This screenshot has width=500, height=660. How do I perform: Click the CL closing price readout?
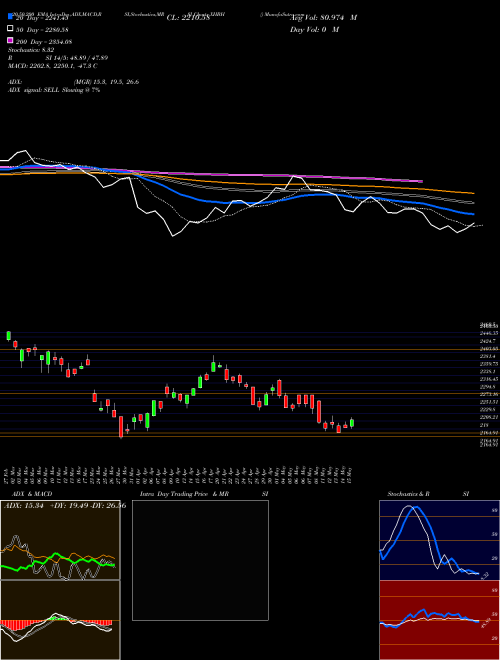coord(188,18)
